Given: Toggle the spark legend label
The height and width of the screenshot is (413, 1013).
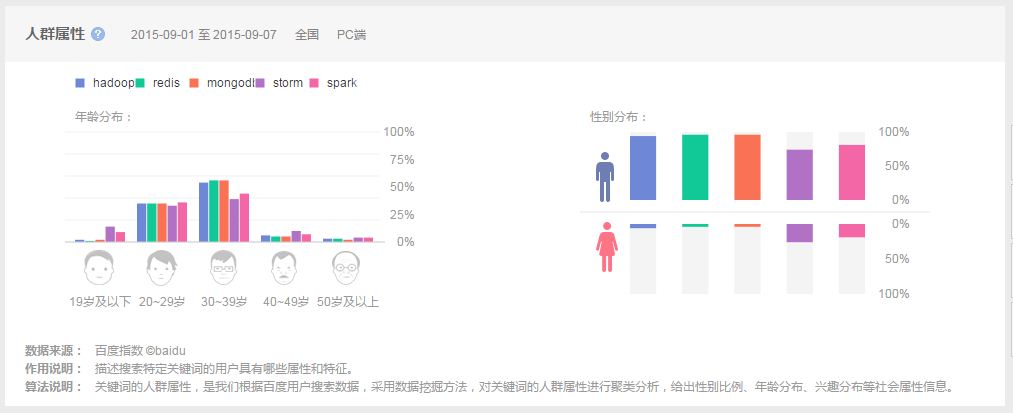Looking at the screenshot, I should tap(342, 83).
